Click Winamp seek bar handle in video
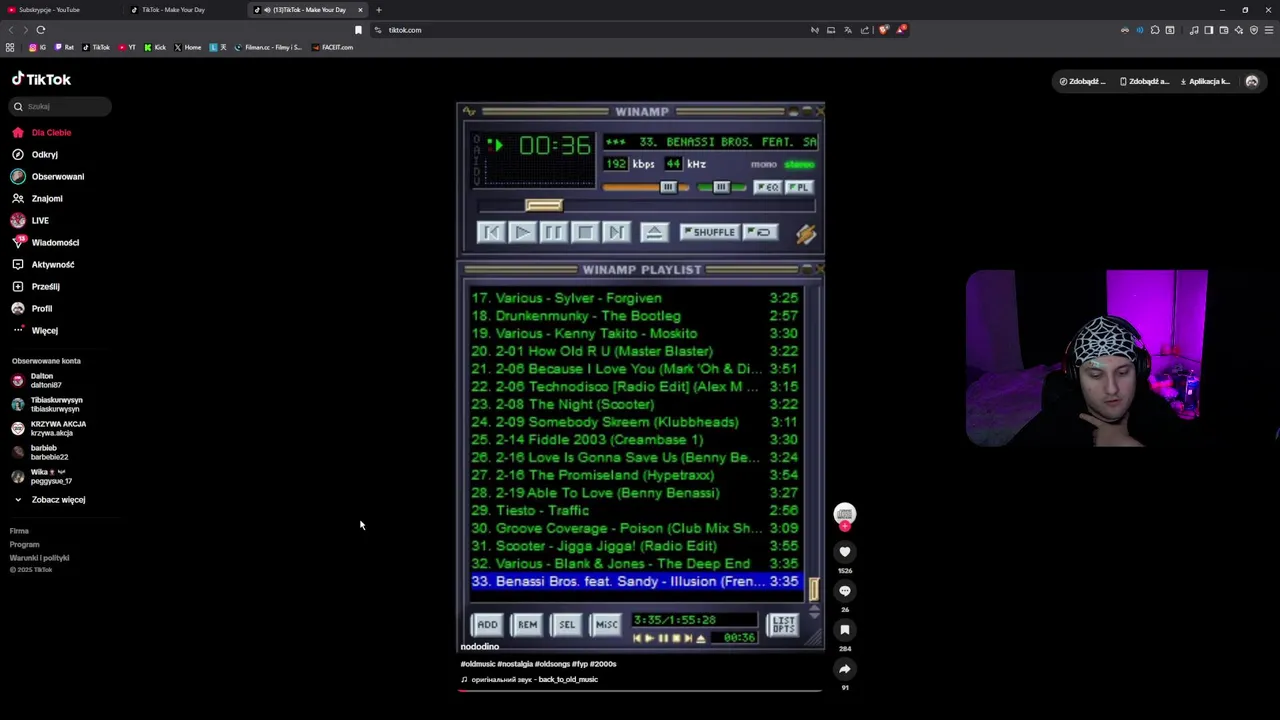 point(544,206)
